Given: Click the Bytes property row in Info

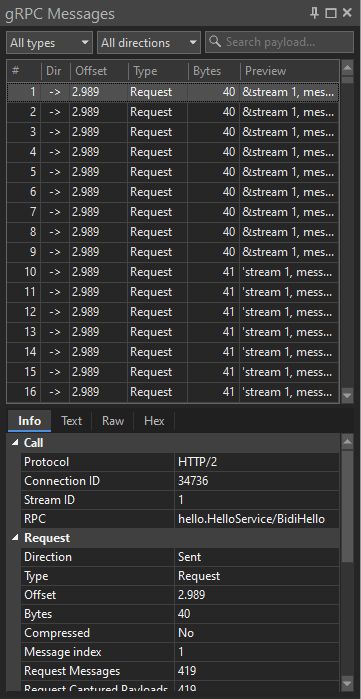Looking at the screenshot, I should [x=180, y=614].
